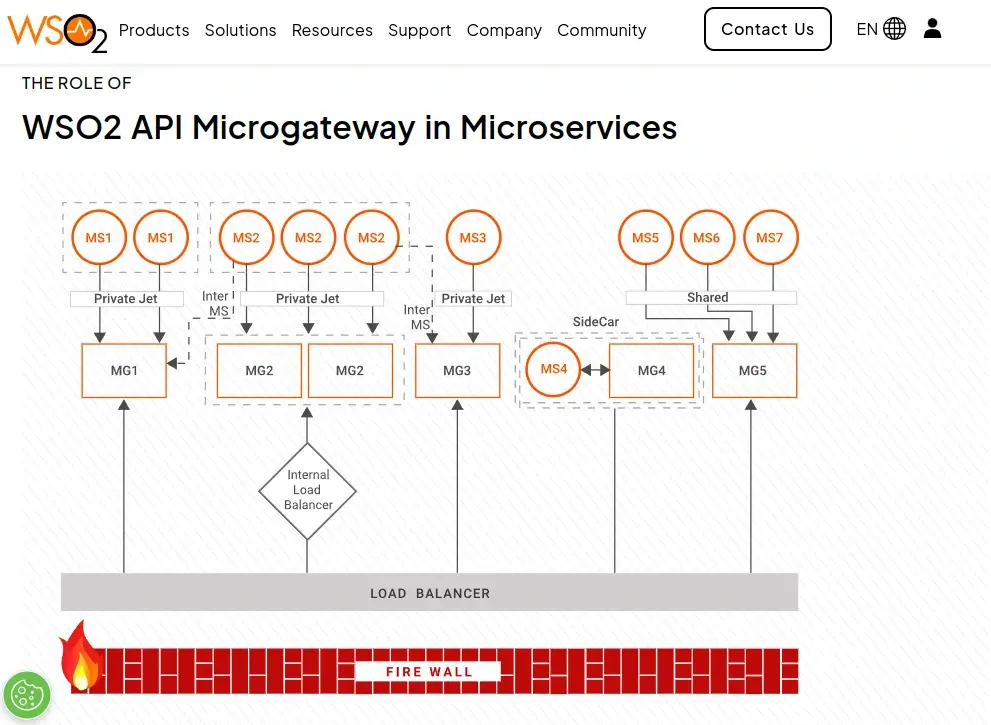Click the WSO2 logo

tap(57, 32)
